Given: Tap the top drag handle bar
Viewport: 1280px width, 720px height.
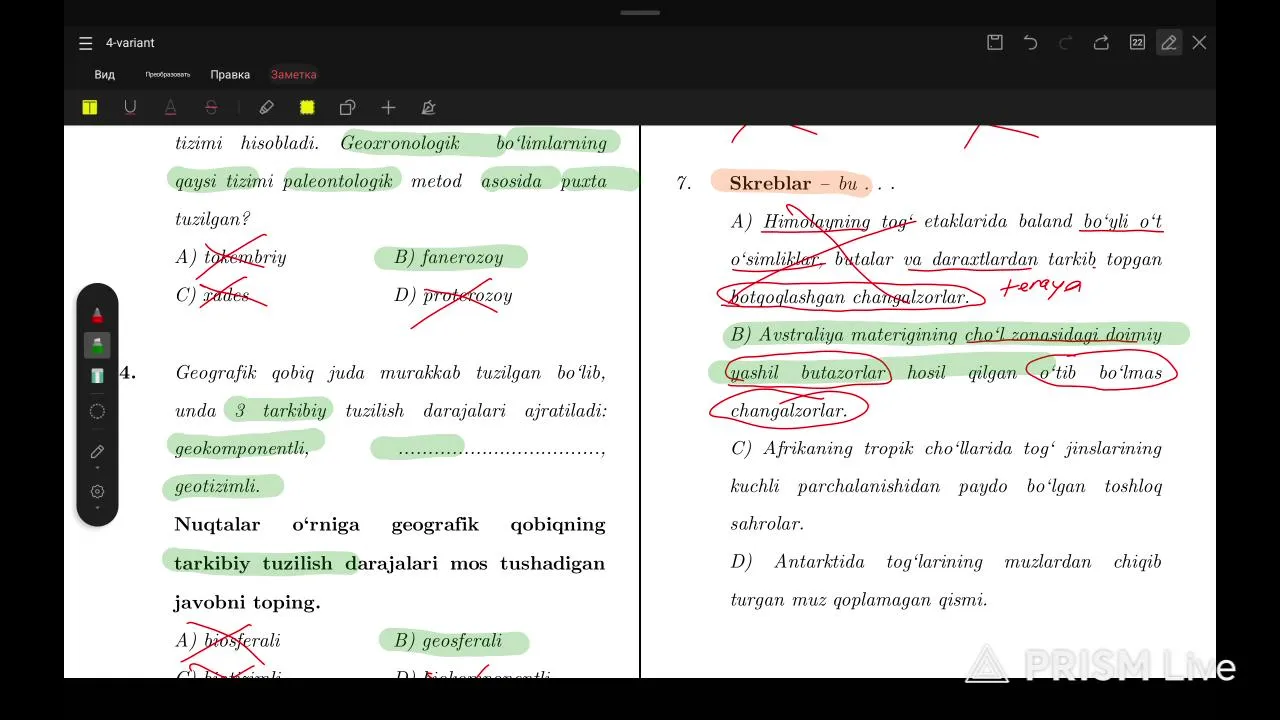Looking at the screenshot, I should coord(640,13).
